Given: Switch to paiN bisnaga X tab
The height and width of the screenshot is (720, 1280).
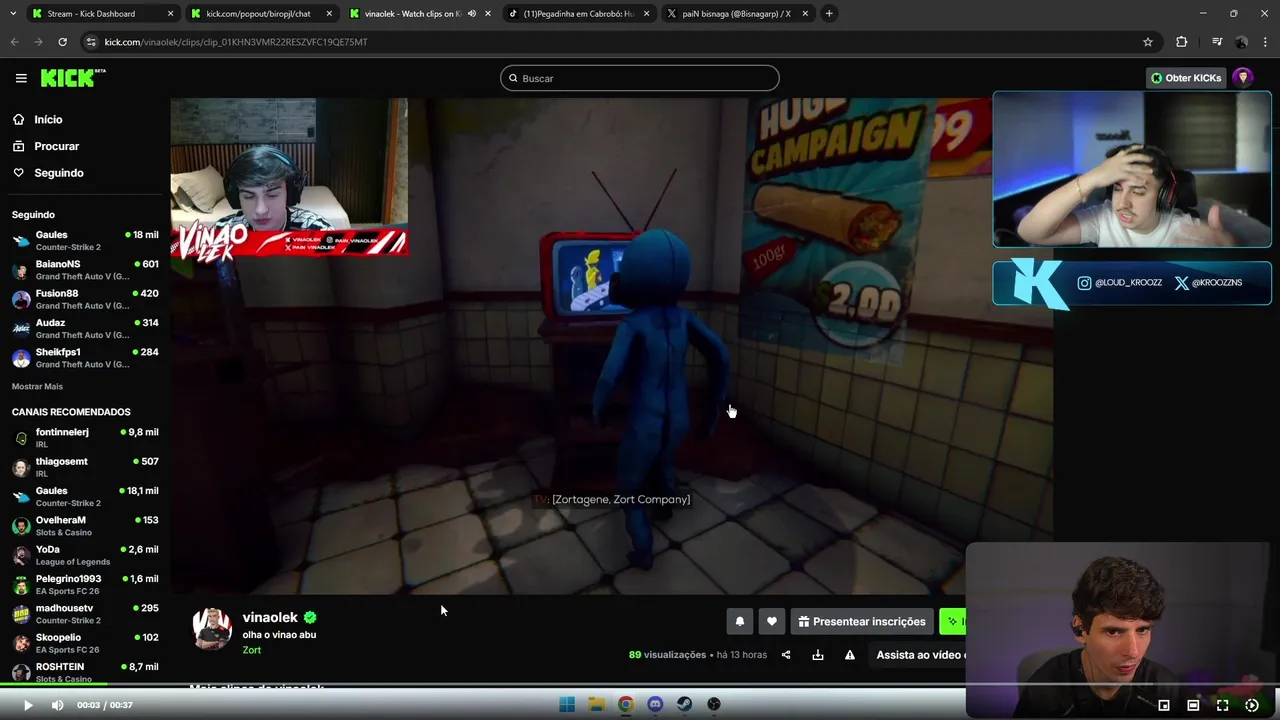Looking at the screenshot, I should tap(737, 14).
